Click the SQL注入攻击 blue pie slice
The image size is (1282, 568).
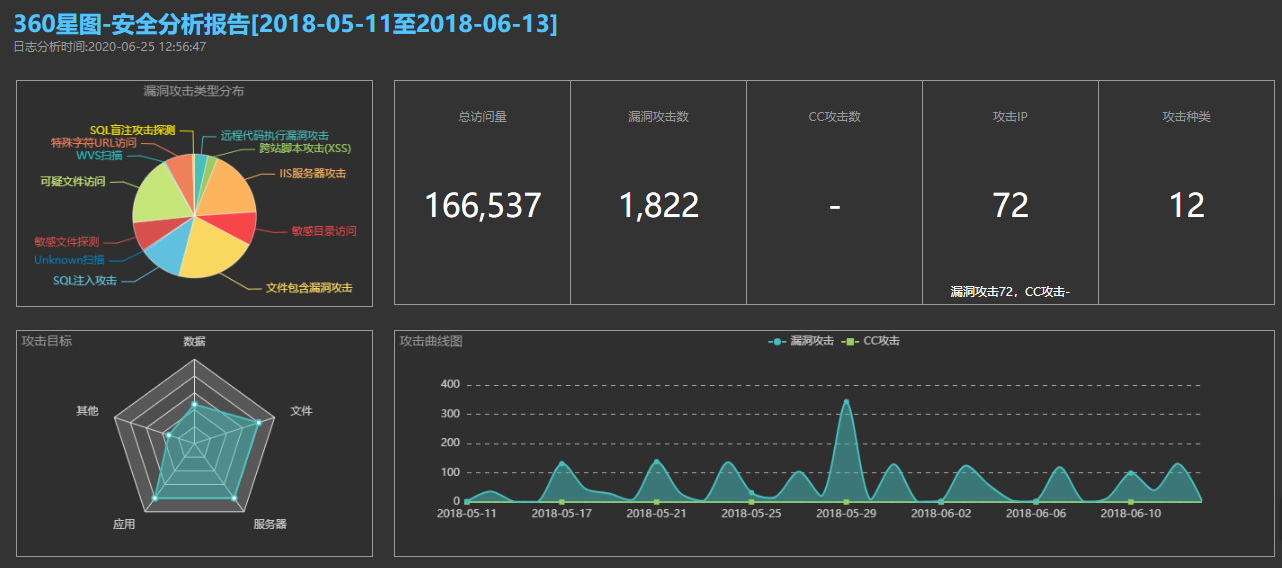[x=165, y=256]
